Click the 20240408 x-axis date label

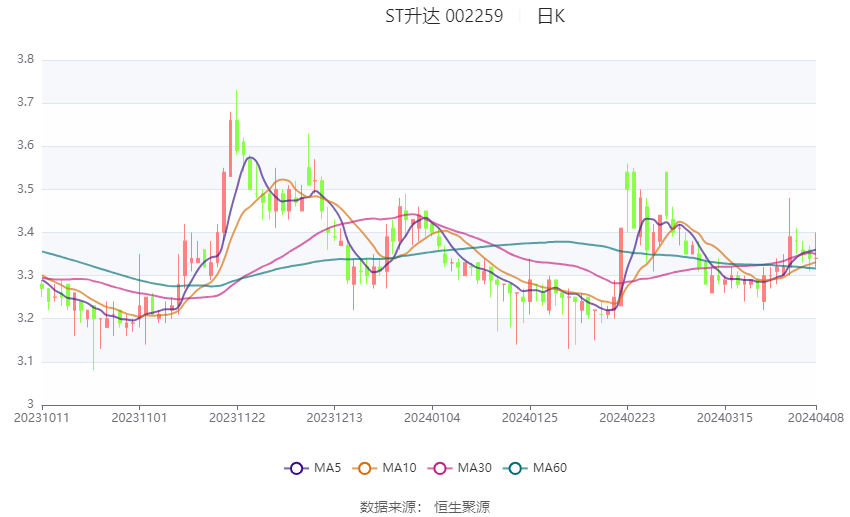(x=816, y=418)
